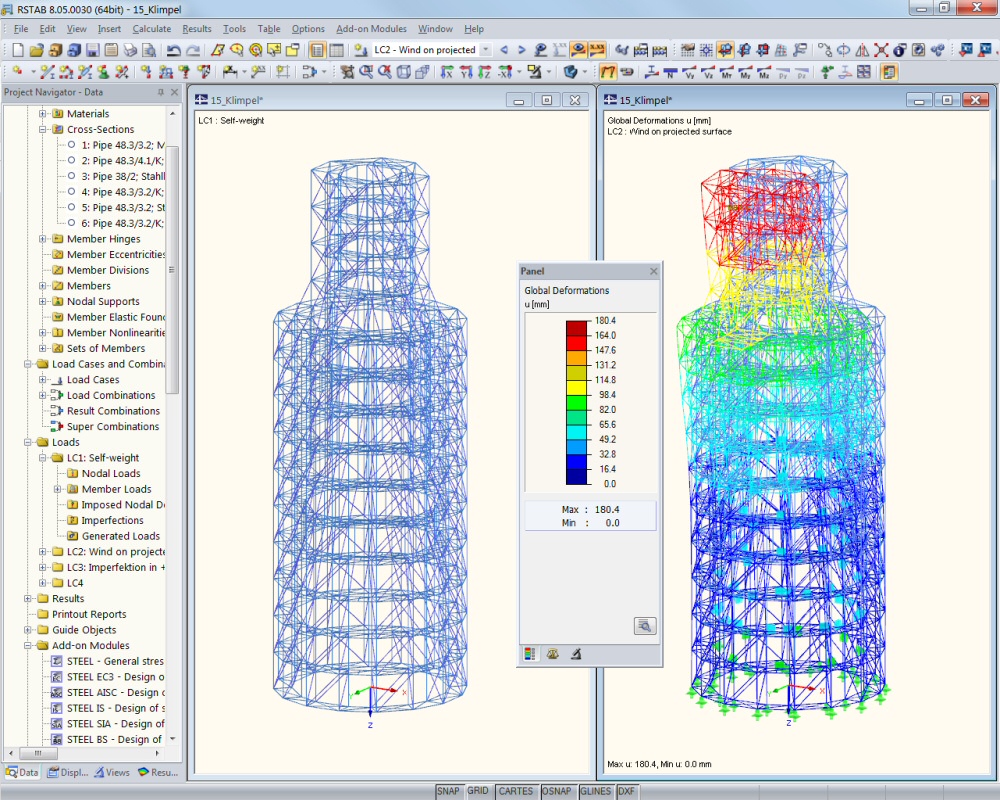Click the red 180.4 legend color
The height and width of the screenshot is (800, 1000).
point(576,328)
